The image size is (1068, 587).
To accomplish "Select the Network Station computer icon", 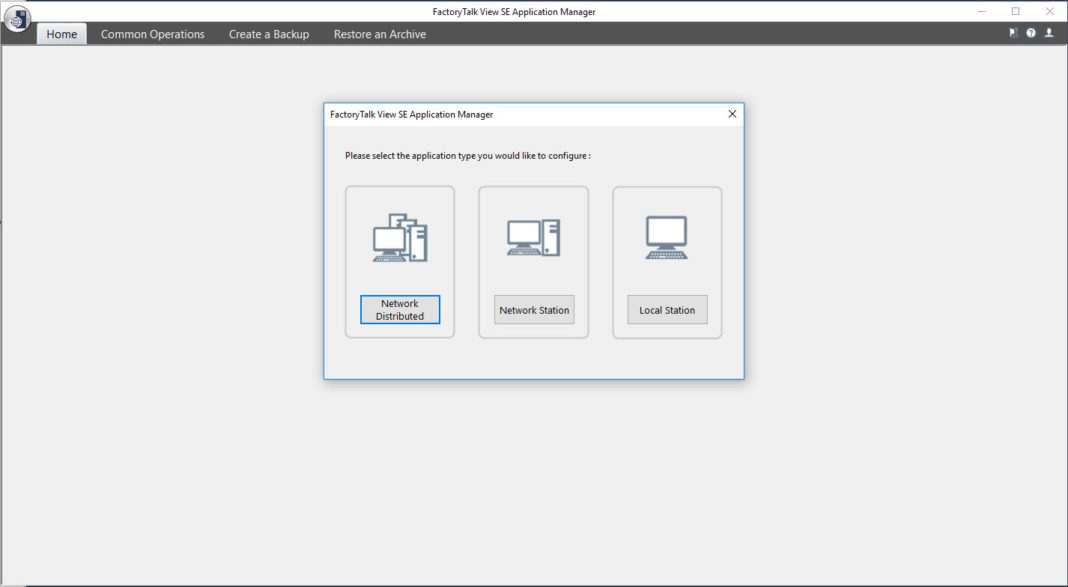I will click(533, 236).
